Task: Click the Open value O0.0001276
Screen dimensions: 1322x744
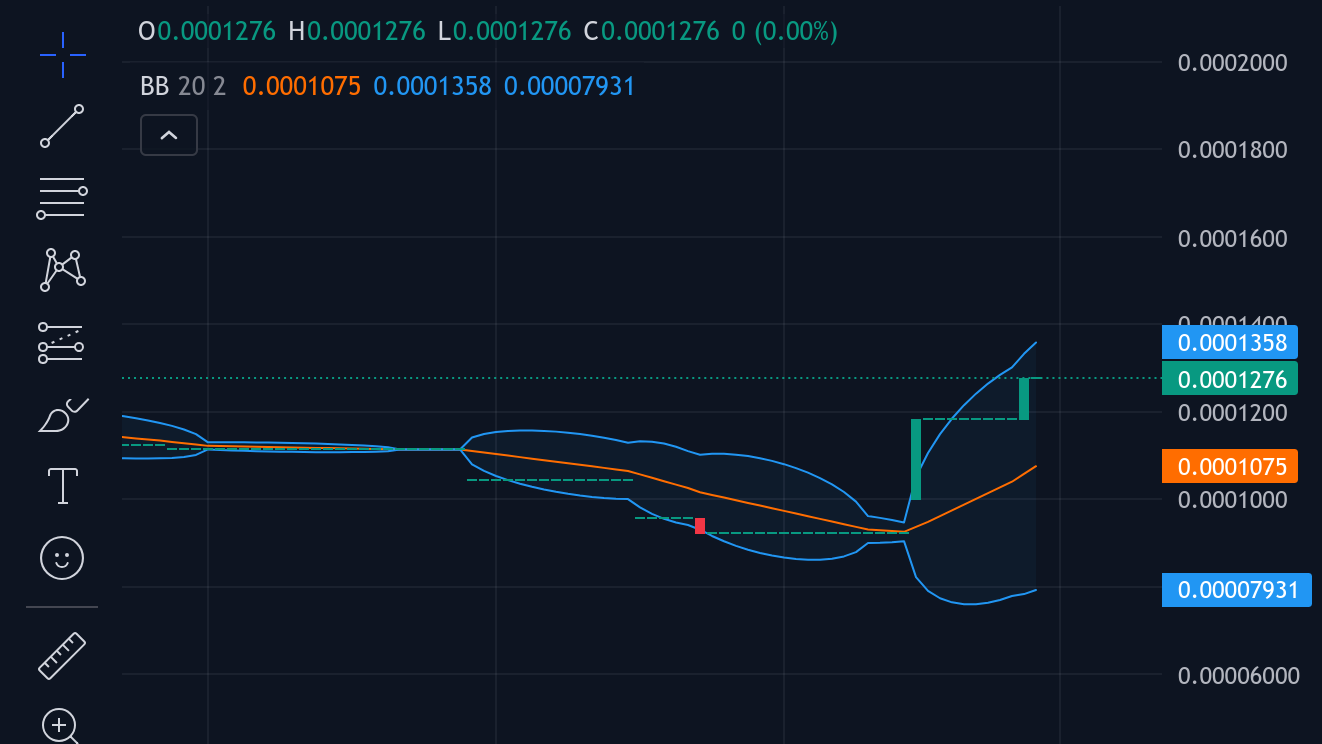Action: [x=206, y=31]
